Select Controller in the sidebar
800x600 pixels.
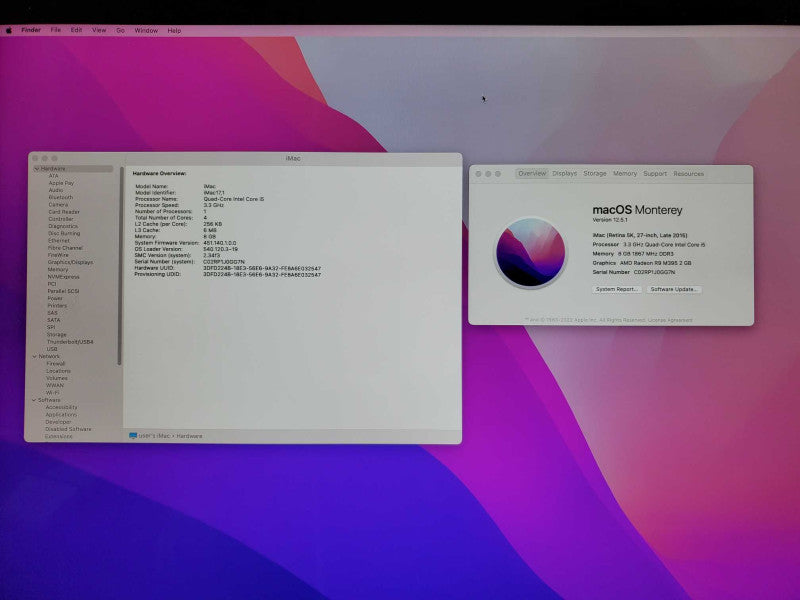click(x=61, y=219)
